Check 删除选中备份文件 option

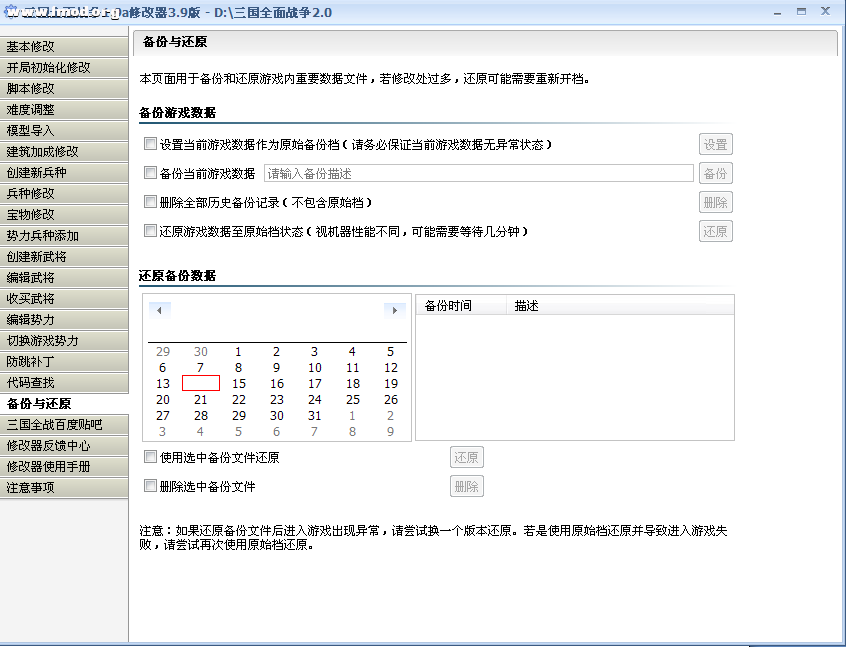pos(151,486)
